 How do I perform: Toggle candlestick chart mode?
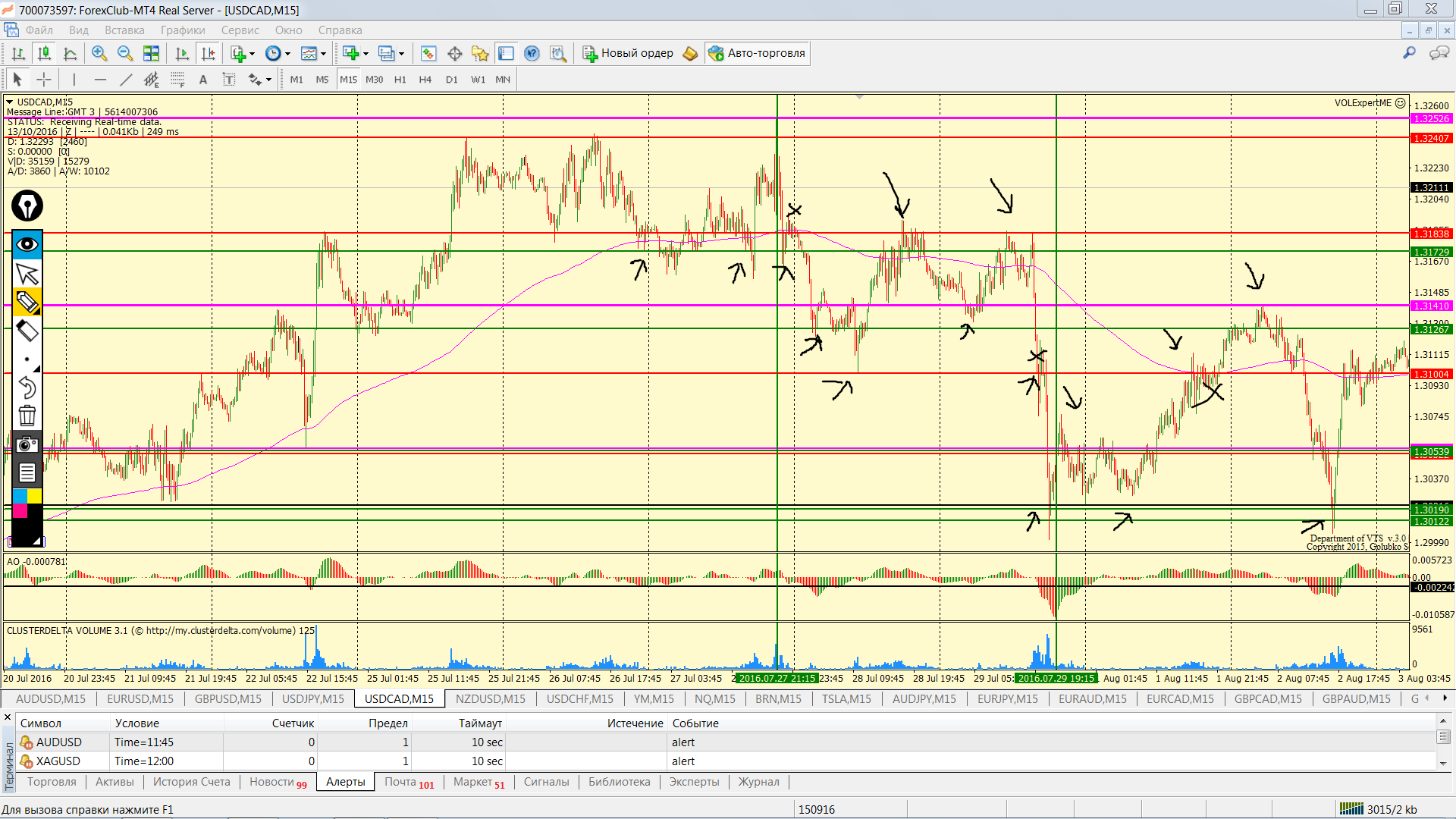click(x=45, y=53)
